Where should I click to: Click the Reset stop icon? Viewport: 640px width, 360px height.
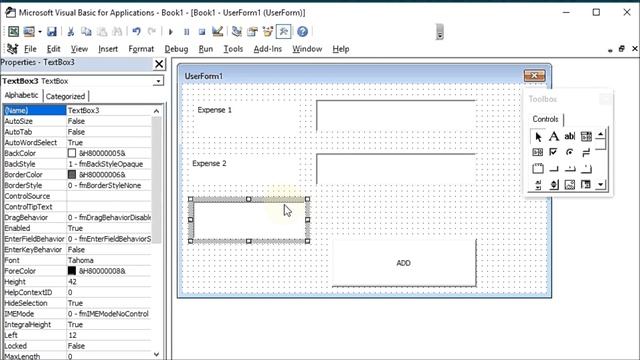coord(202,32)
